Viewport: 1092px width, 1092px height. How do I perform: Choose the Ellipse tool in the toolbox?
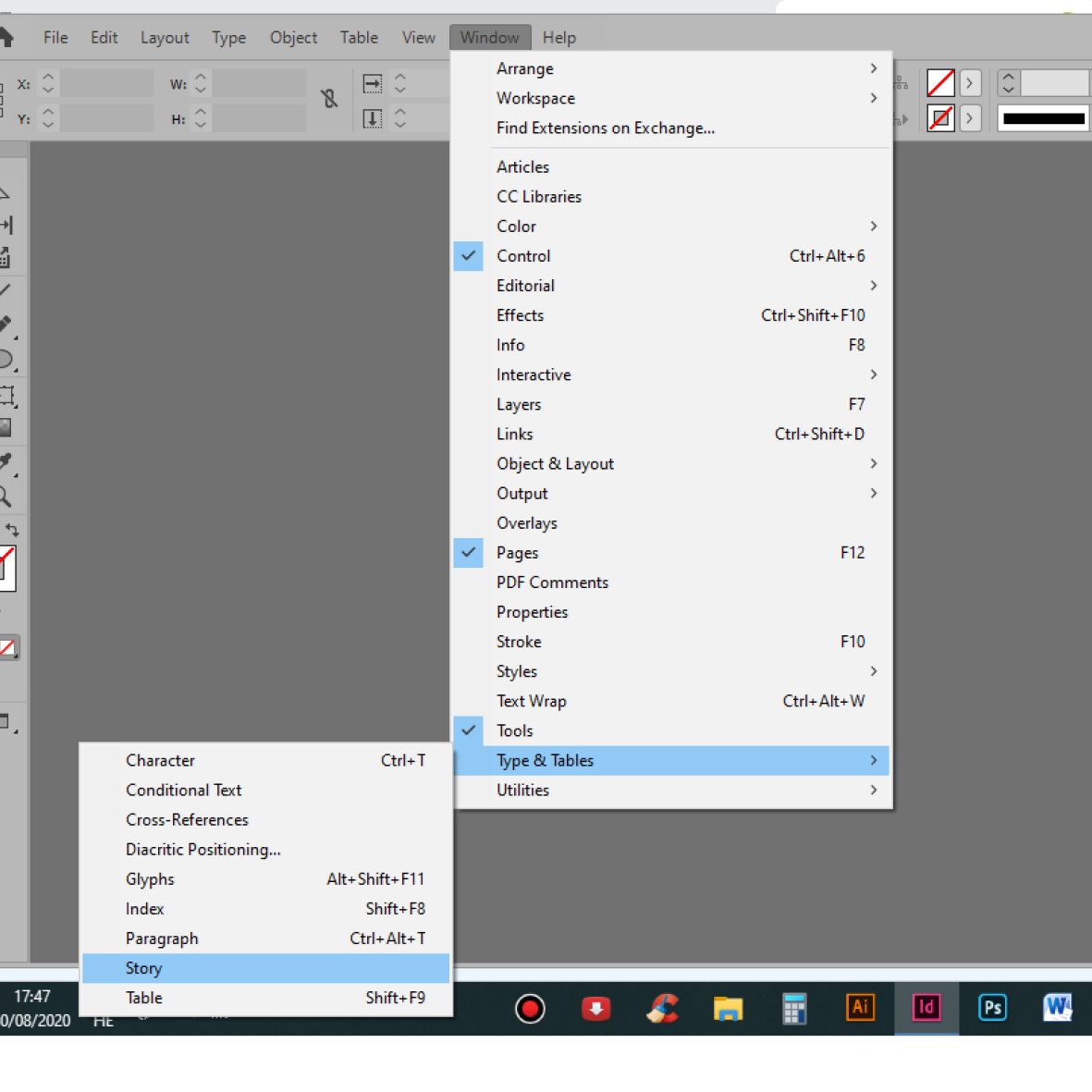pos(6,360)
